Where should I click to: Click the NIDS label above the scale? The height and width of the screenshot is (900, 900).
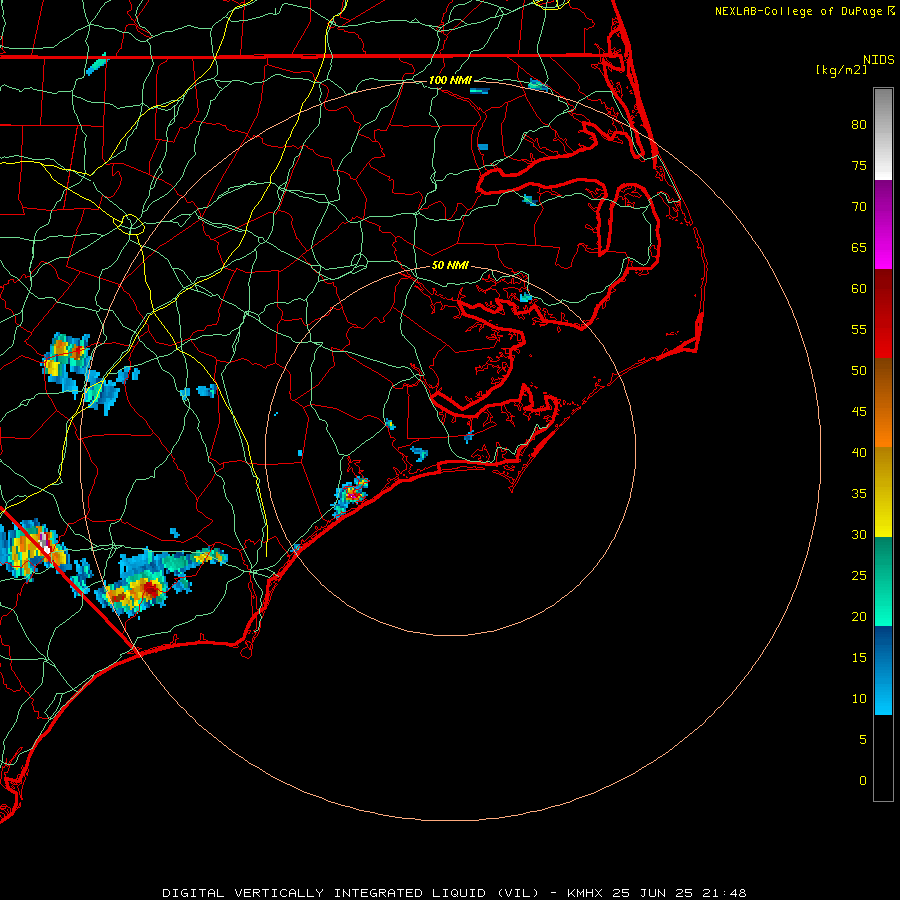[878, 60]
